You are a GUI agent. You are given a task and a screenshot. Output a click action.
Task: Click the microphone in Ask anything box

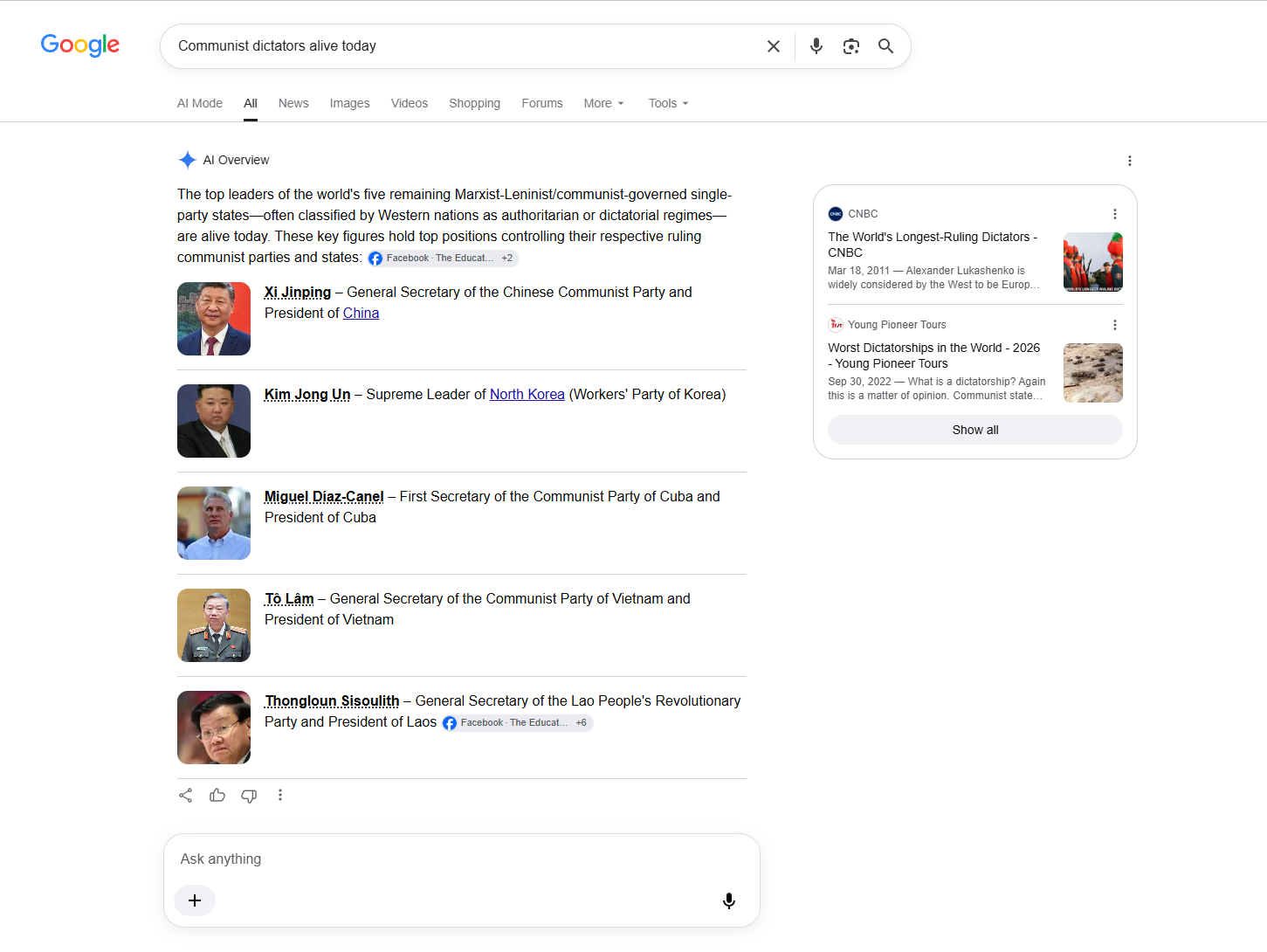tap(729, 900)
